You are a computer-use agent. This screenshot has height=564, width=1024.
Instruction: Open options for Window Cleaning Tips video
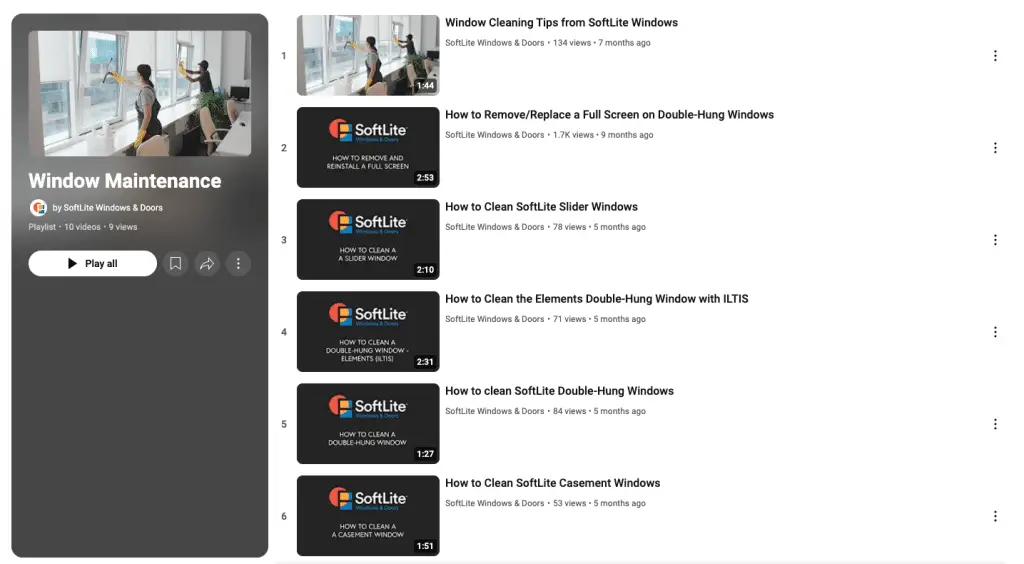tap(995, 56)
